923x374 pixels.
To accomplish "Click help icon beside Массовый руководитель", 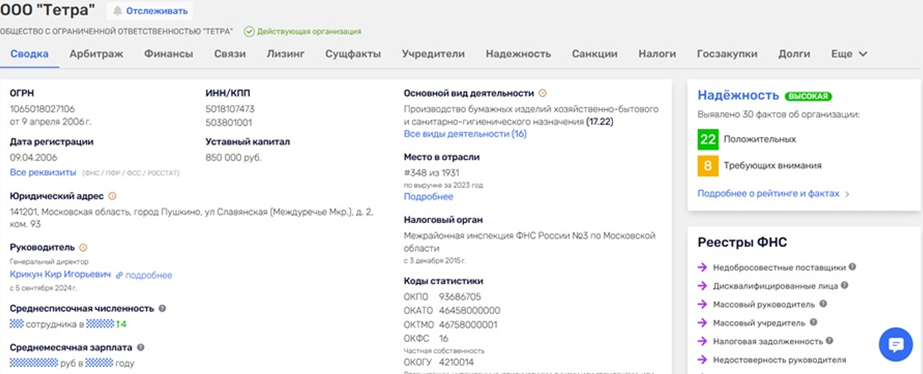I will (824, 304).
